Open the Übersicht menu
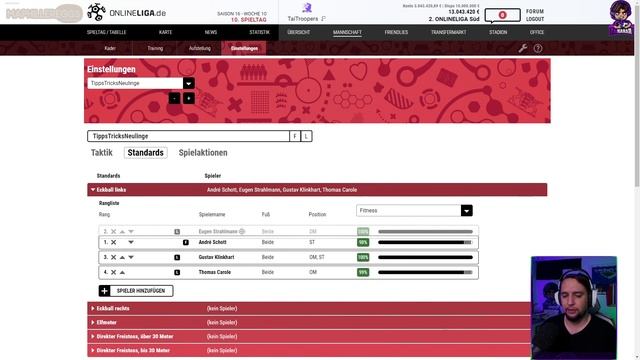 tap(298, 32)
